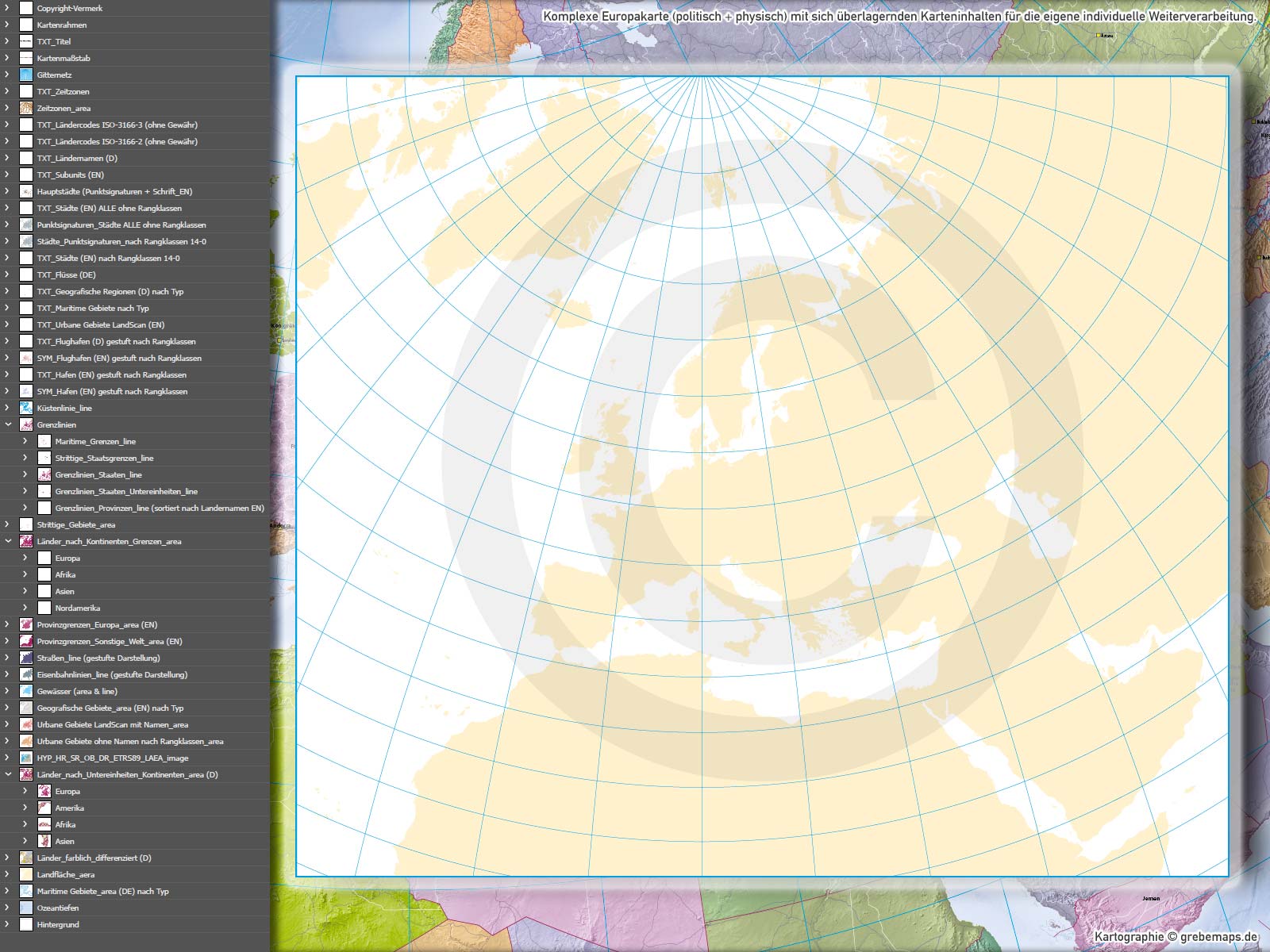Select the Länder_farblich_differenziert layer thumbnail
The image size is (1270, 952).
coord(26,858)
